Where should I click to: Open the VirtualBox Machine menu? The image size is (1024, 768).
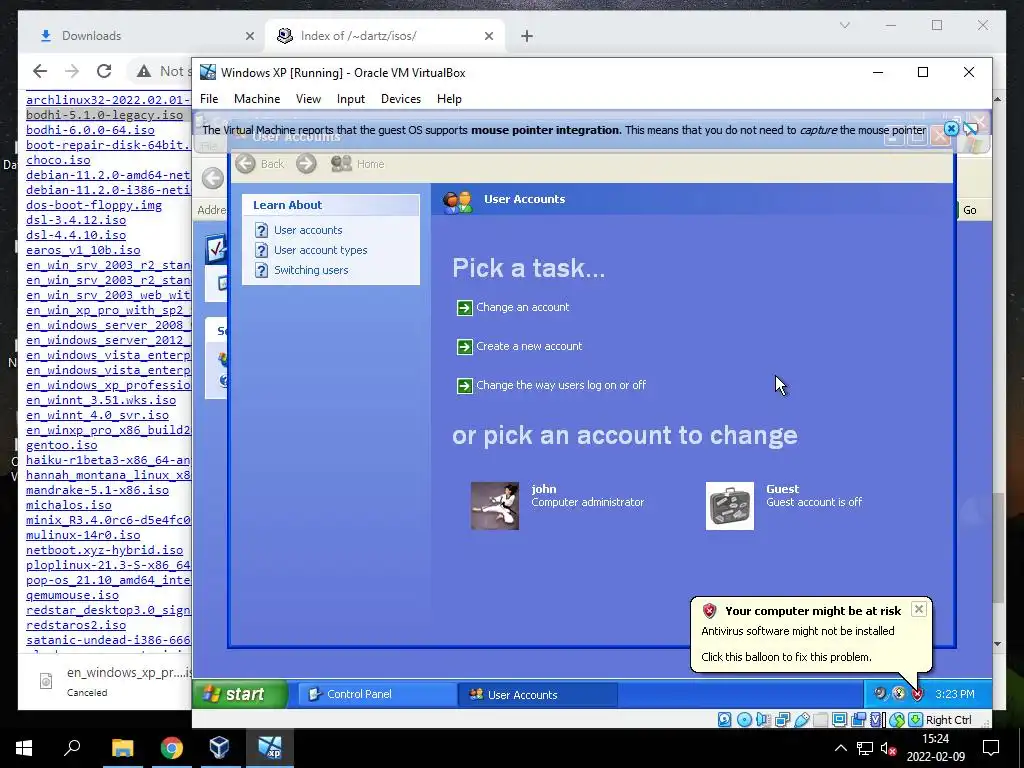point(257,99)
